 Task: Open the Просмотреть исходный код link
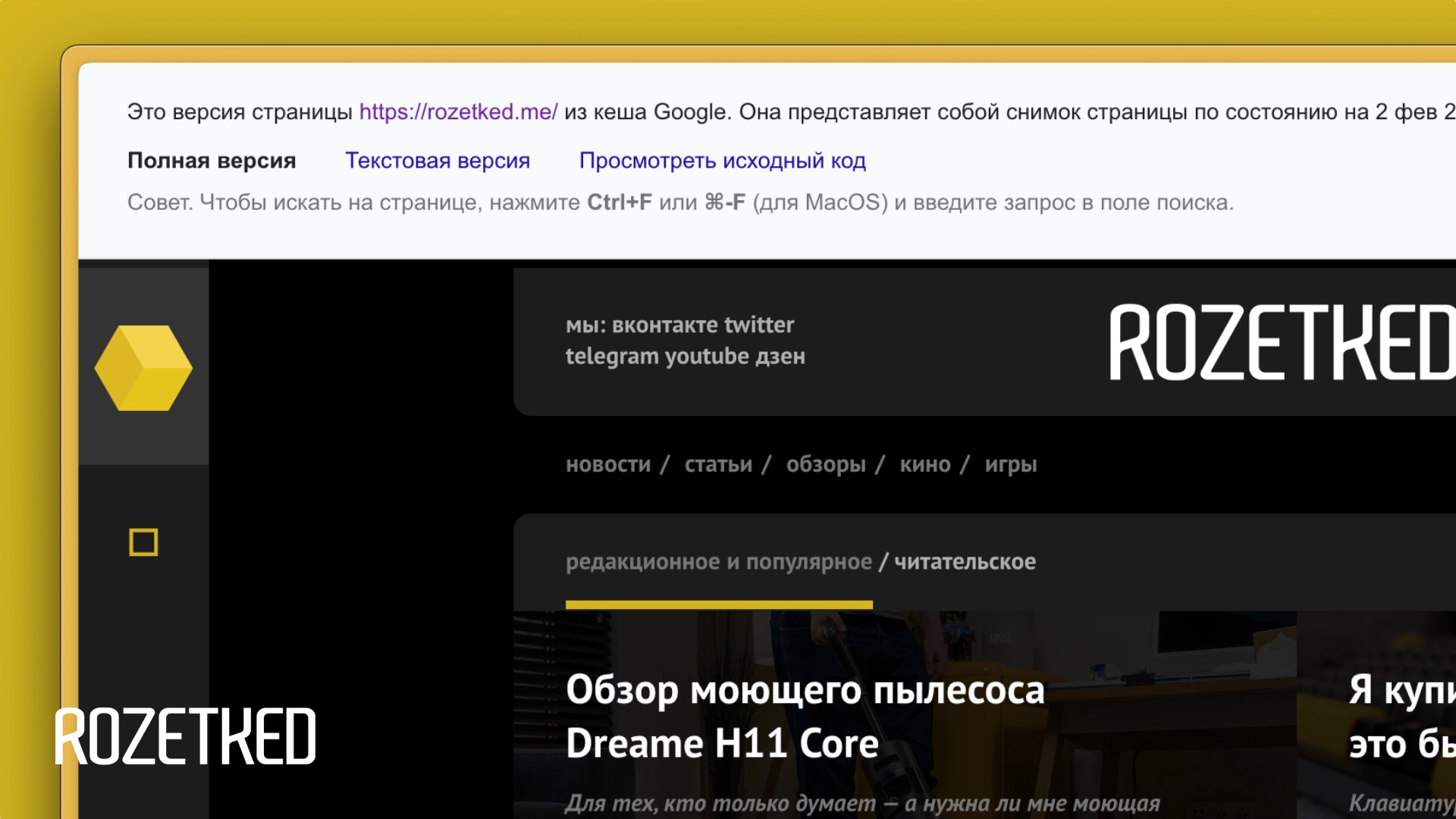tap(723, 160)
